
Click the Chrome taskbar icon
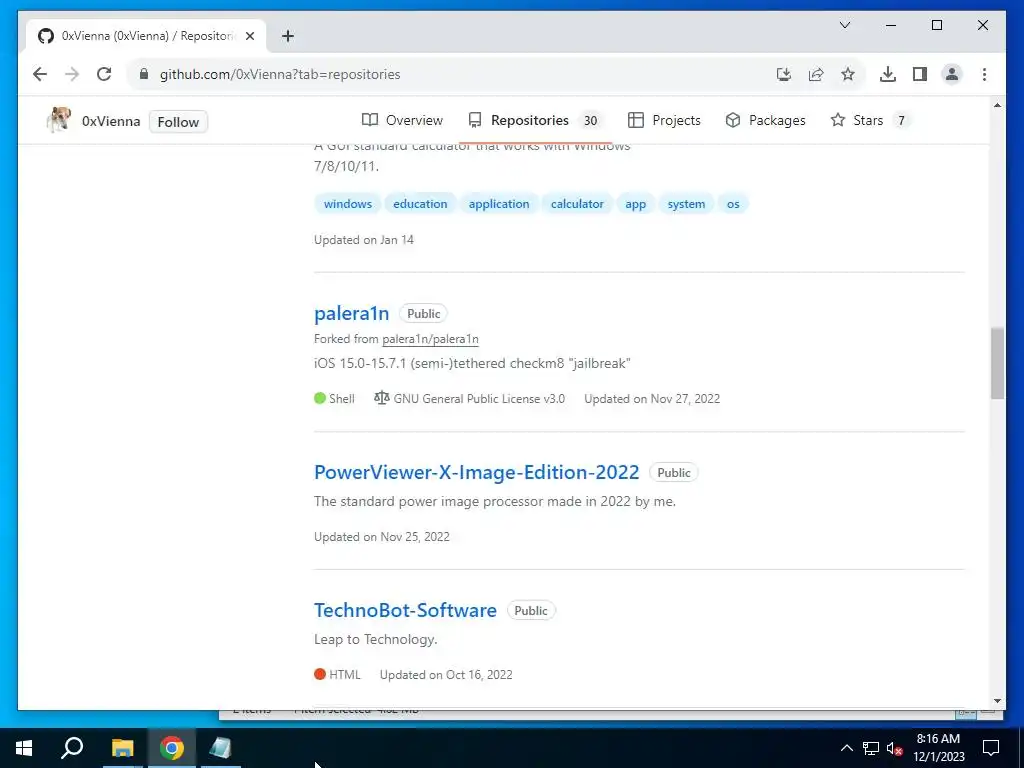pos(172,748)
